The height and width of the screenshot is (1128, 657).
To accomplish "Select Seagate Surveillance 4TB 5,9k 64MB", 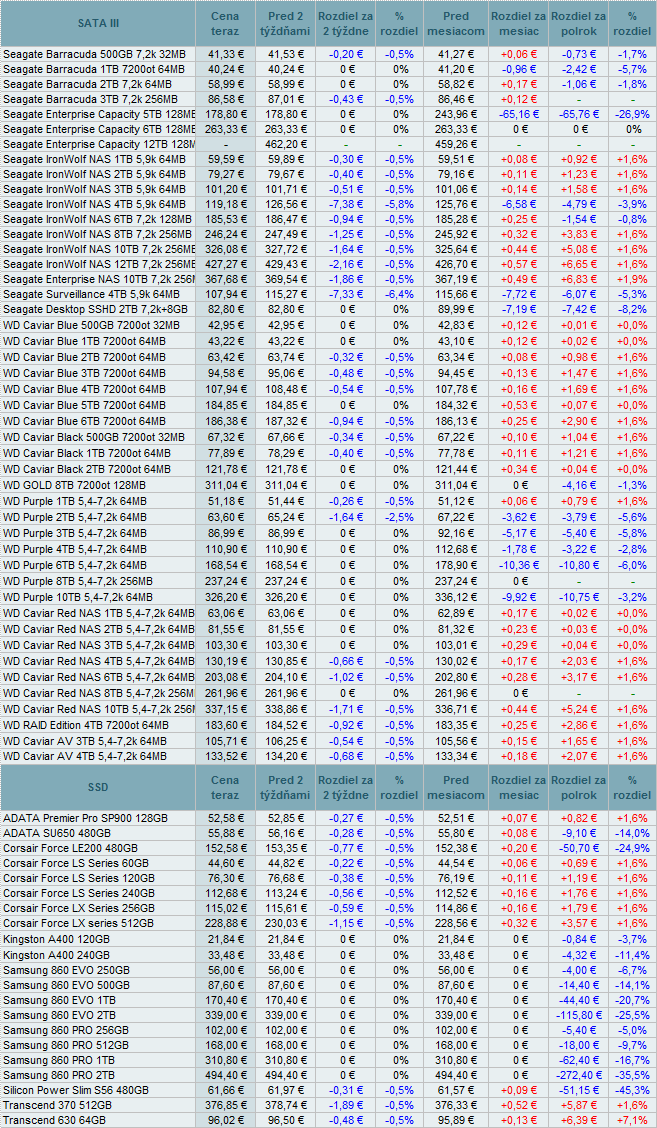I will (91, 294).
